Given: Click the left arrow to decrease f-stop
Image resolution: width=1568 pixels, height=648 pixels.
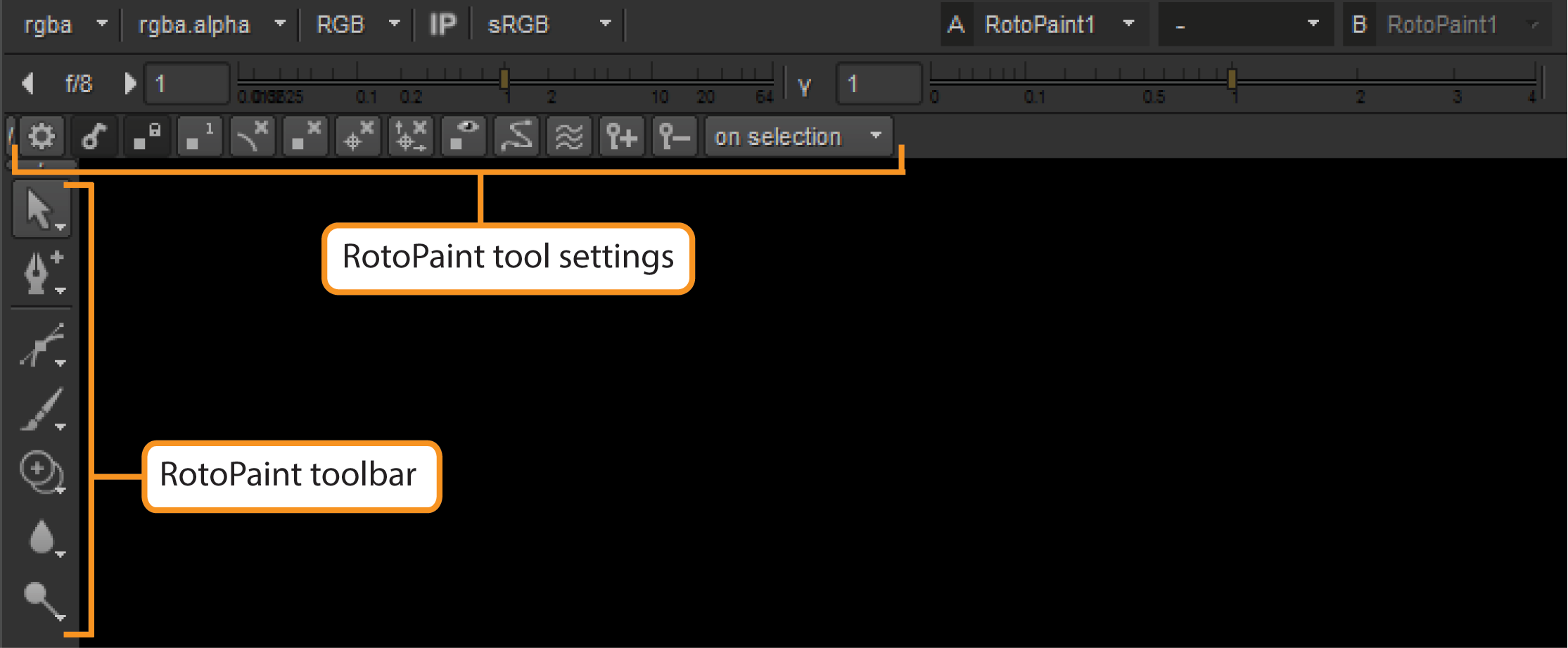Looking at the screenshot, I should coord(28,84).
